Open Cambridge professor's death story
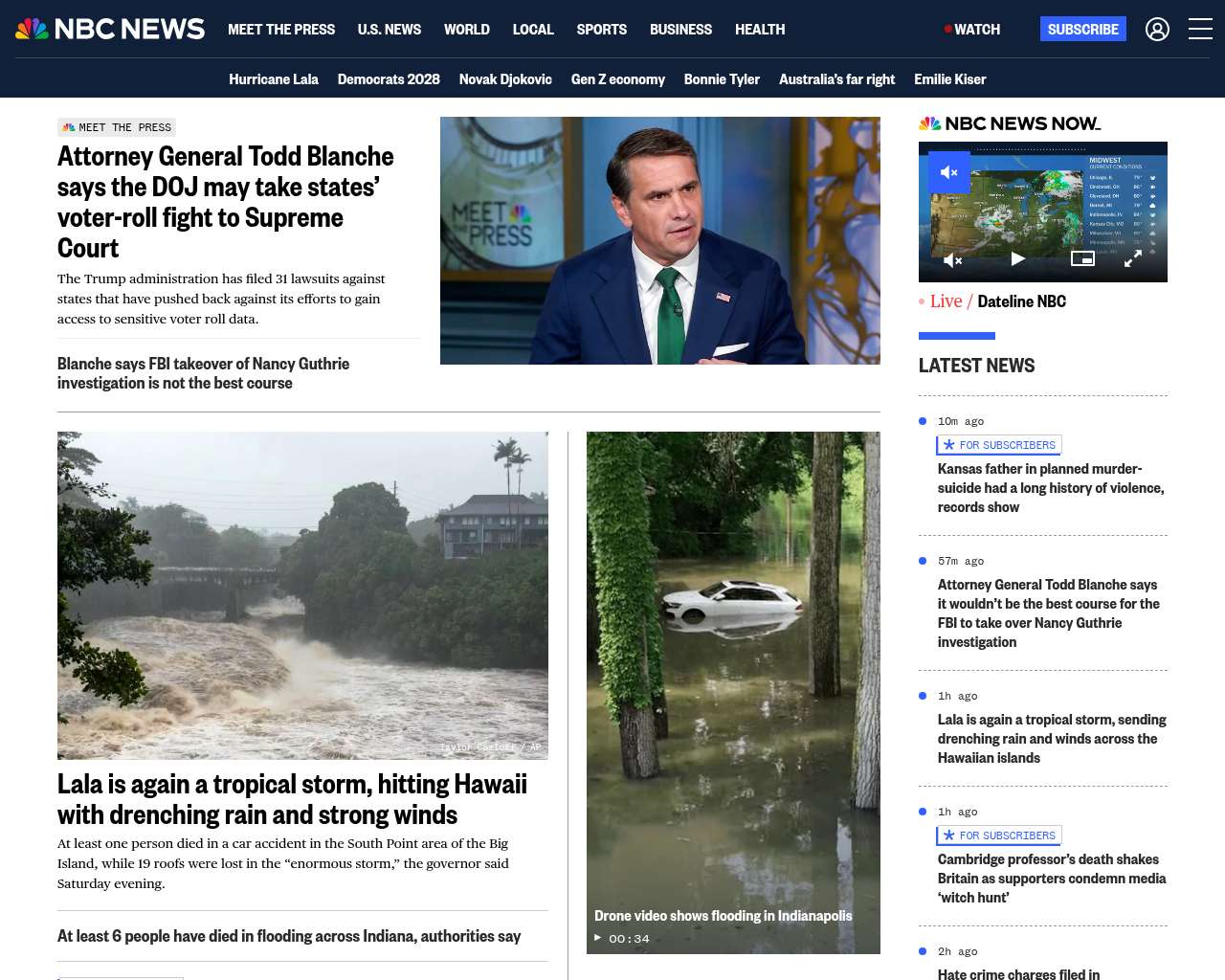 [1052, 879]
